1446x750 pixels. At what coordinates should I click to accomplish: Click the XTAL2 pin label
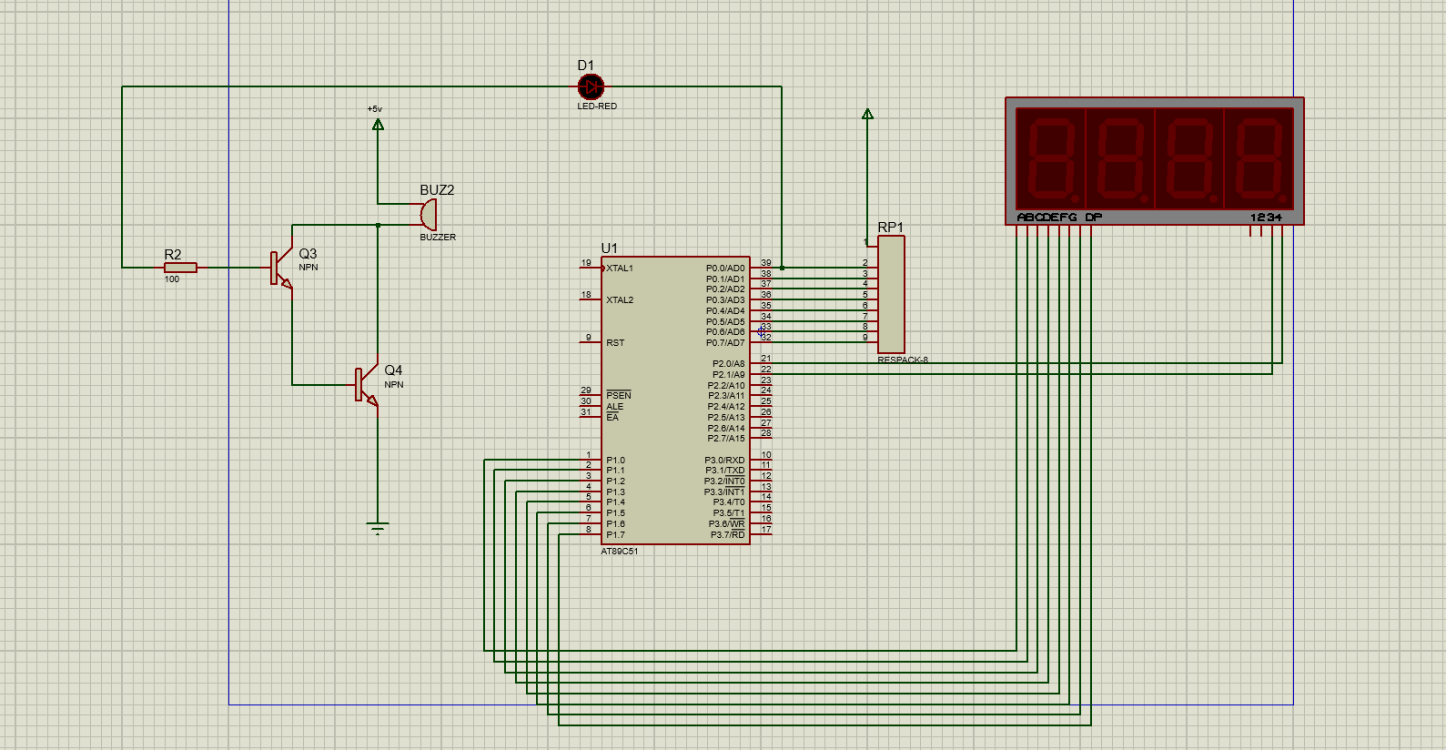pyautogui.click(x=620, y=300)
